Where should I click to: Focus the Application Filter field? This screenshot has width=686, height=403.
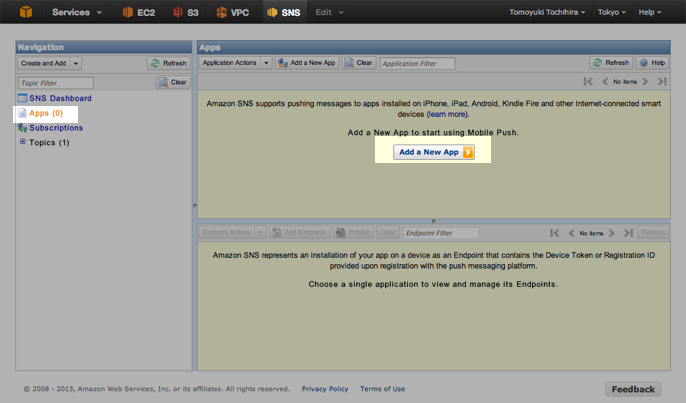click(x=417, y=63)
